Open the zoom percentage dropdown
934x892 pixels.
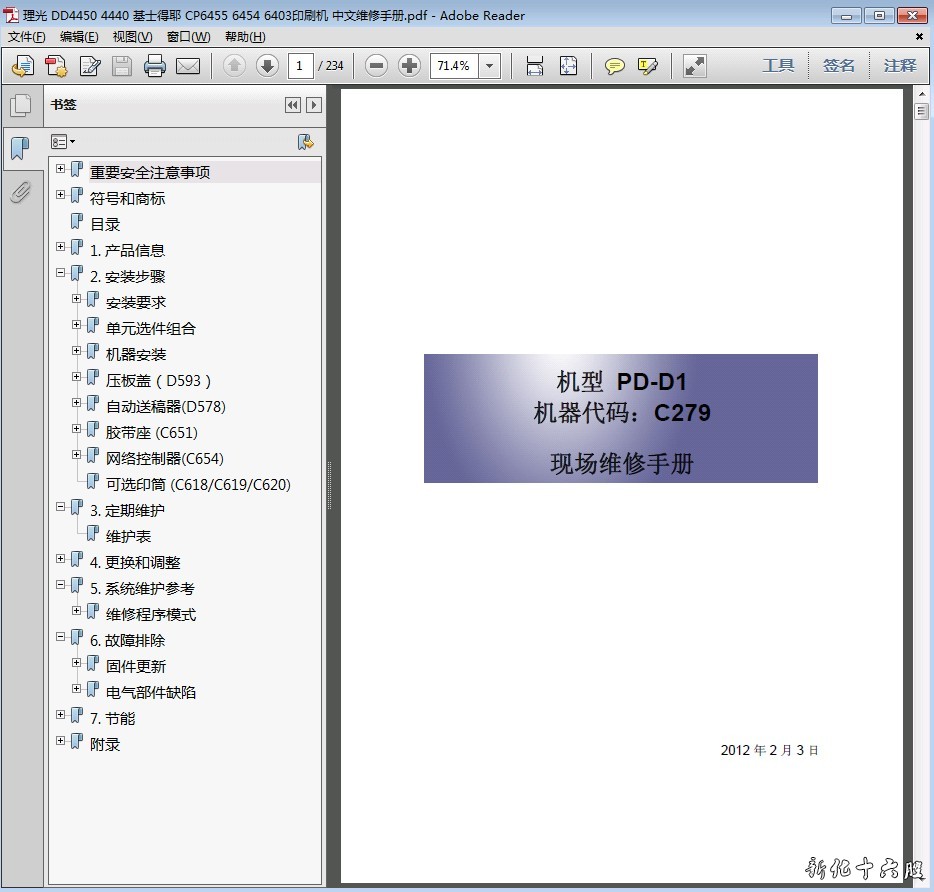pyautogui.click(x=489, y=66)
